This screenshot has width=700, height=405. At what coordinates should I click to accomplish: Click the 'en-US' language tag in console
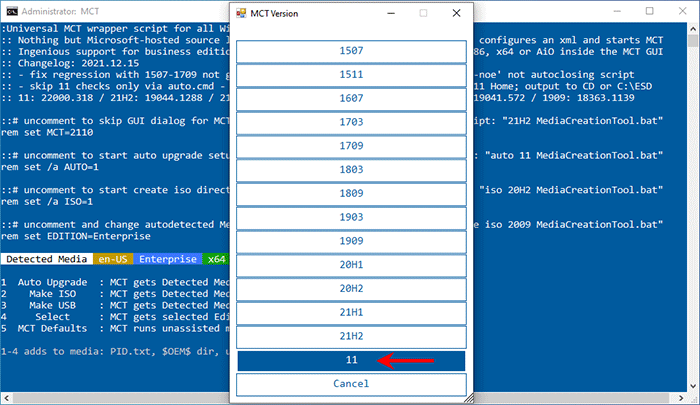point(113,259)
